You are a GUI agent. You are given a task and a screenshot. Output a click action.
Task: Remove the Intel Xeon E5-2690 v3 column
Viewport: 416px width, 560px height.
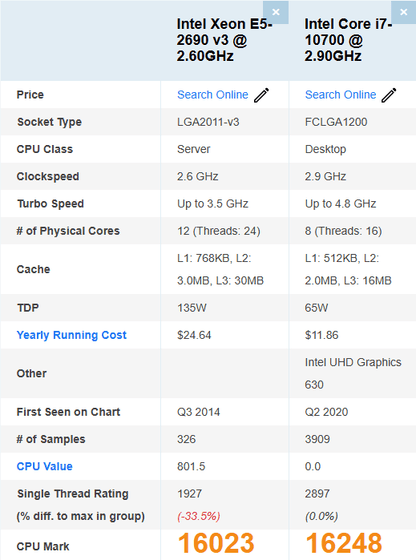click(276, 12)
